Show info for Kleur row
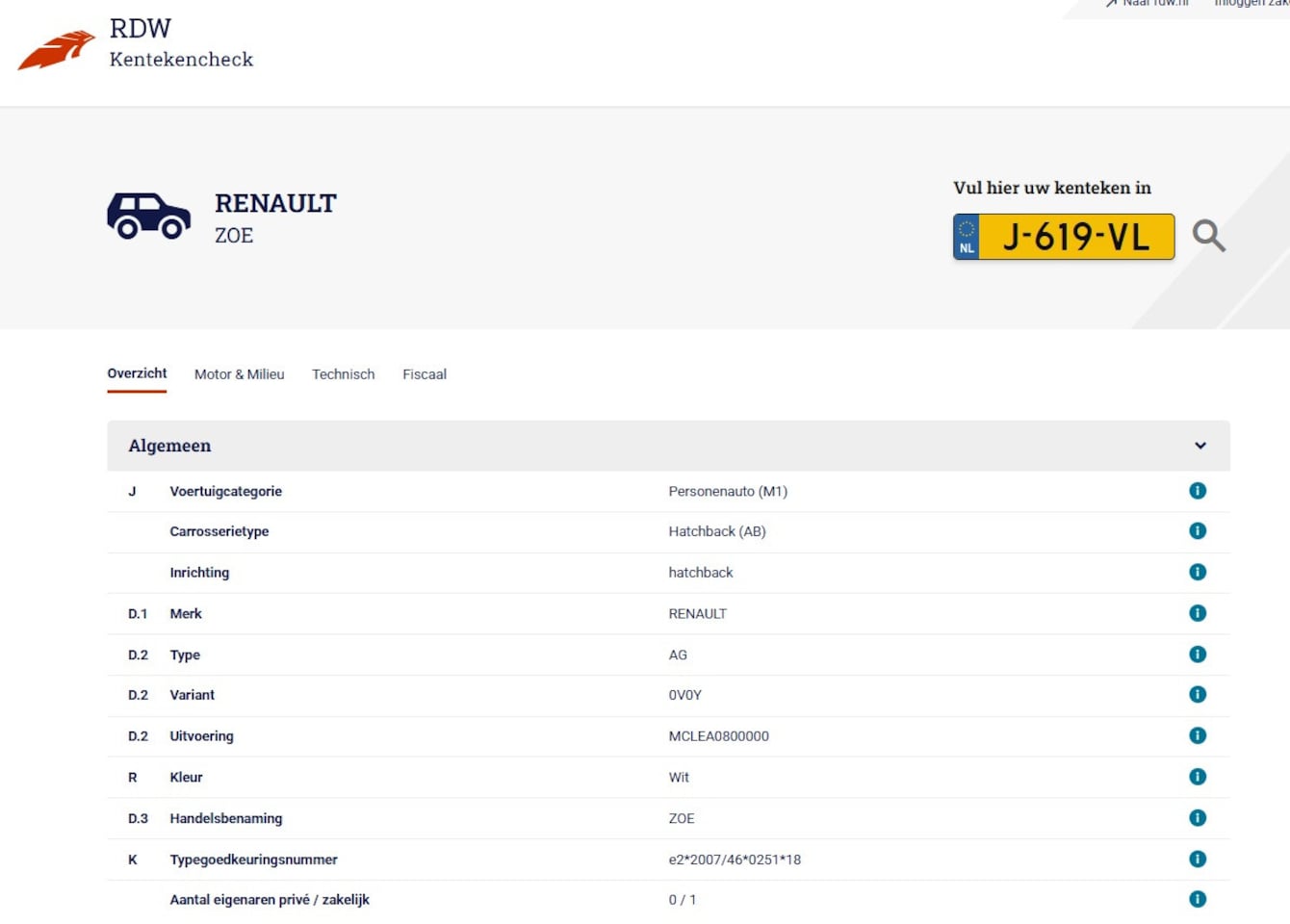 point(1197,777)
